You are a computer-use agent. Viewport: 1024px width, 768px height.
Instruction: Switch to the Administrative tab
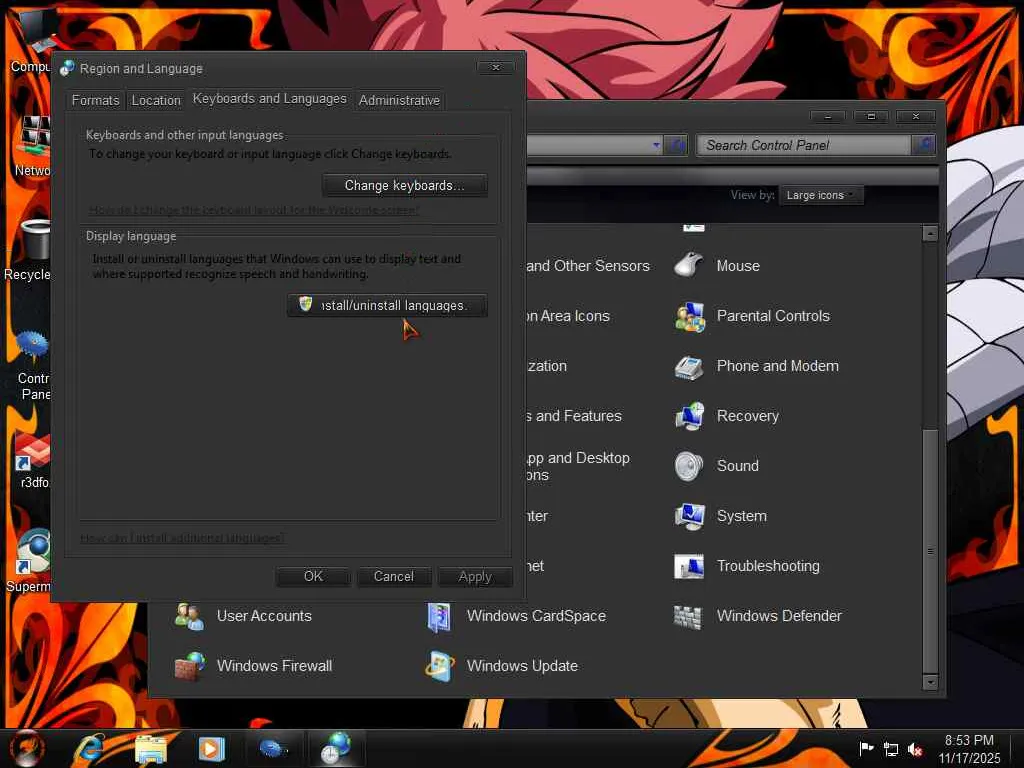click(x=399, y=101)
